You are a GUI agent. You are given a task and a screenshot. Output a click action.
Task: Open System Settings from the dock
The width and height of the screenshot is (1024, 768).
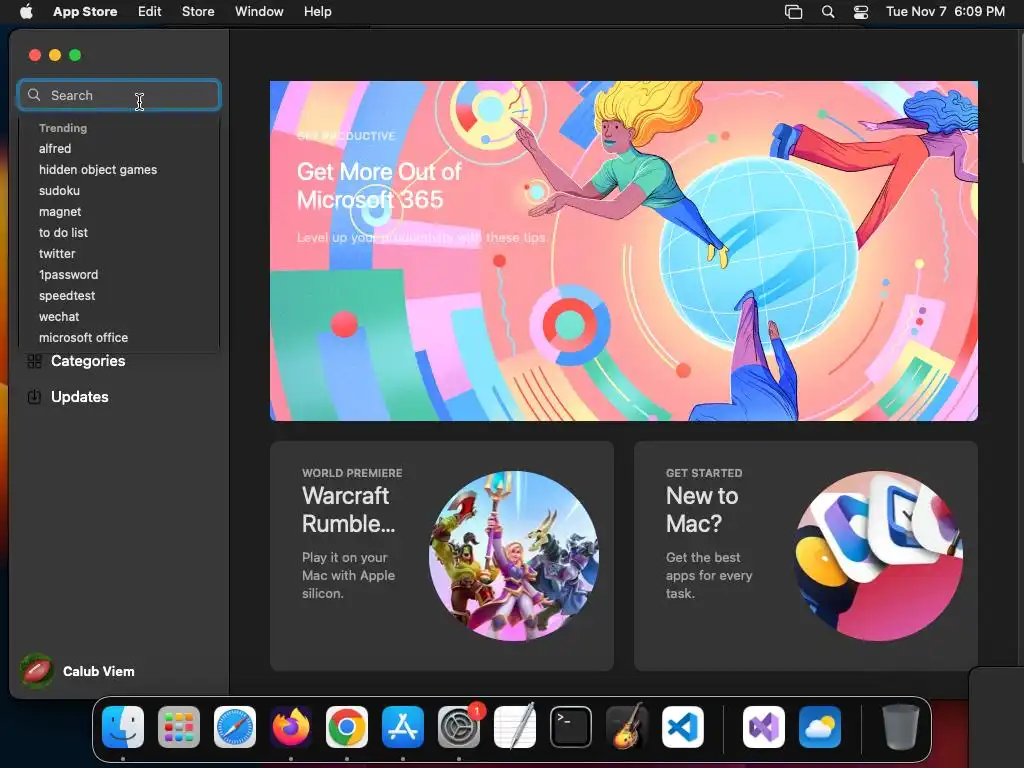459,727
